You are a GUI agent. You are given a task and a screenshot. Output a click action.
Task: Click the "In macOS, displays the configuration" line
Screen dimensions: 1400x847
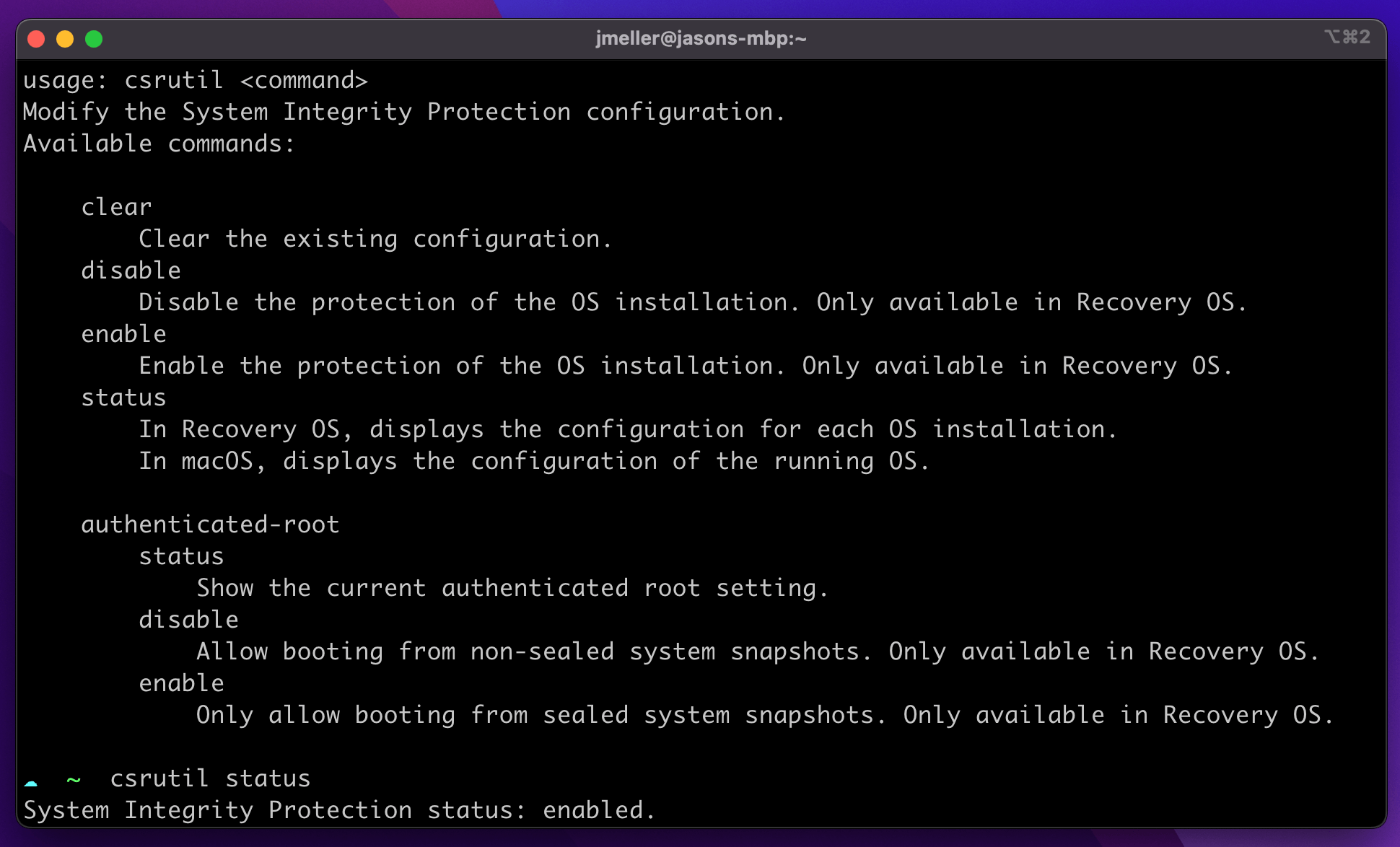(534, 461)
